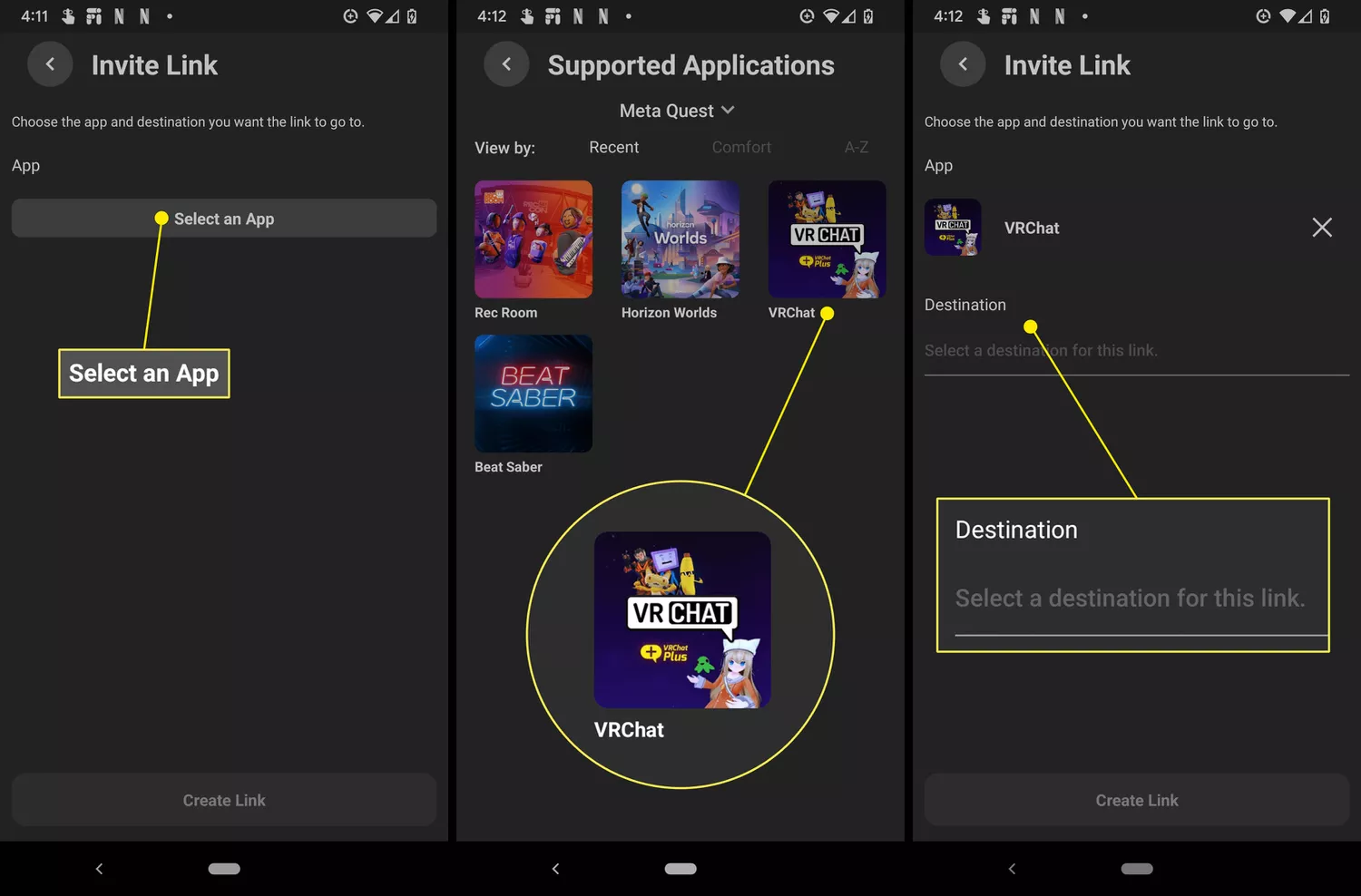1361x896 pixels.
Task: Choose the VRChat app thumbnail in grid
Action: 827,239
